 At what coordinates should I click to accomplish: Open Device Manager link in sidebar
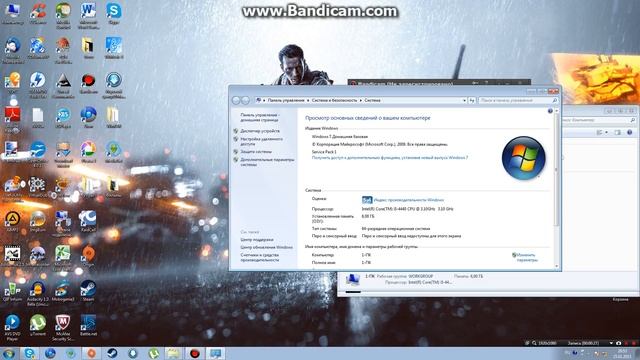(260, 131)
